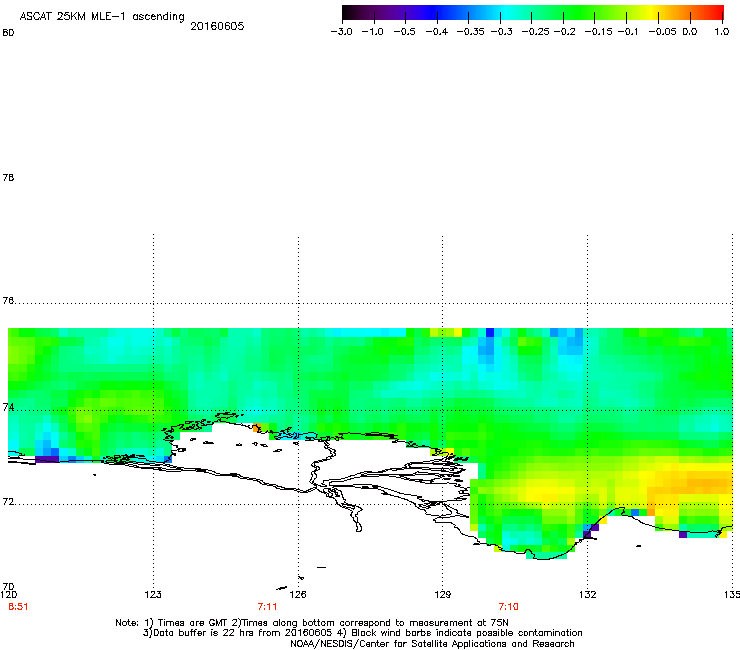Click the 'Times are GMT' note line
Screen dimensions: 740x650
(x=312, y=623)
